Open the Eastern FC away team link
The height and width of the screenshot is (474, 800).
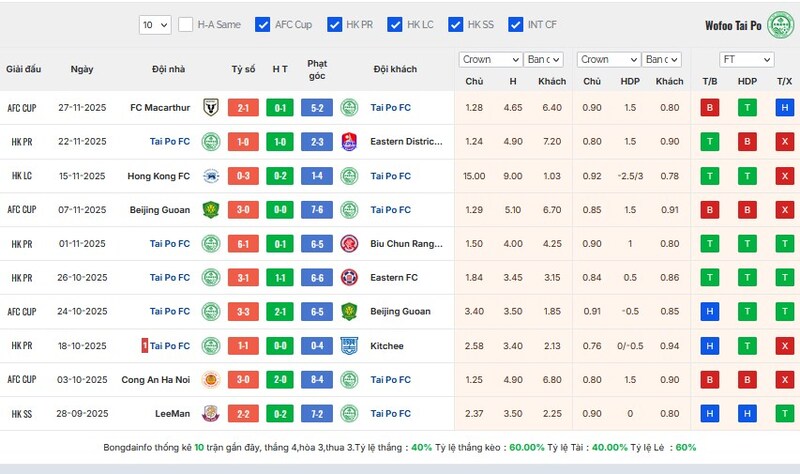coord(394,278)
